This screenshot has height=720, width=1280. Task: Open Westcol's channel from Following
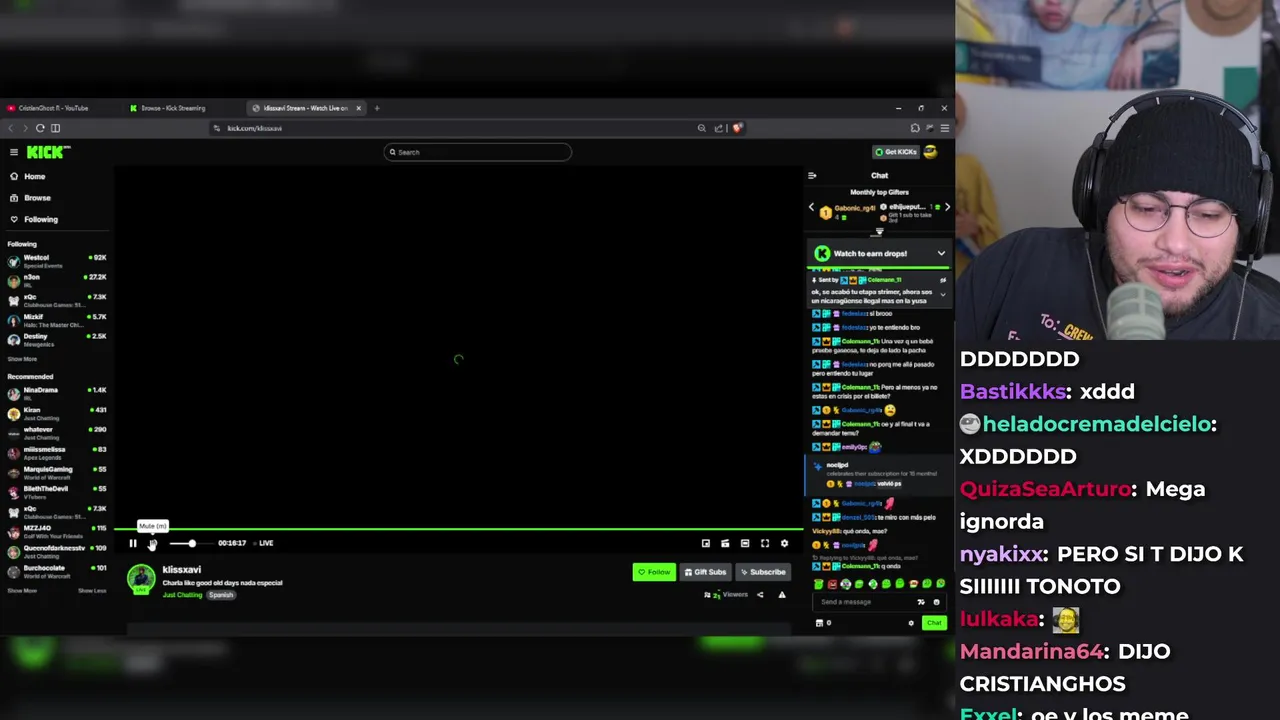click(57, 260)
